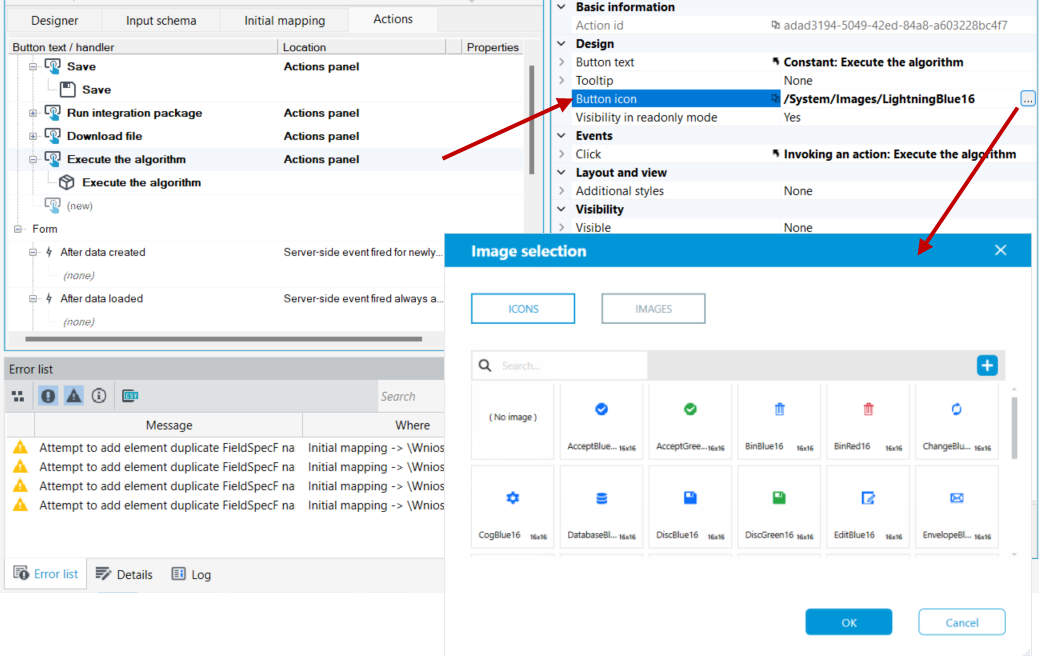Close the Image selection dialog
The image size is (1039, 656).
[x=1001, y=250]
